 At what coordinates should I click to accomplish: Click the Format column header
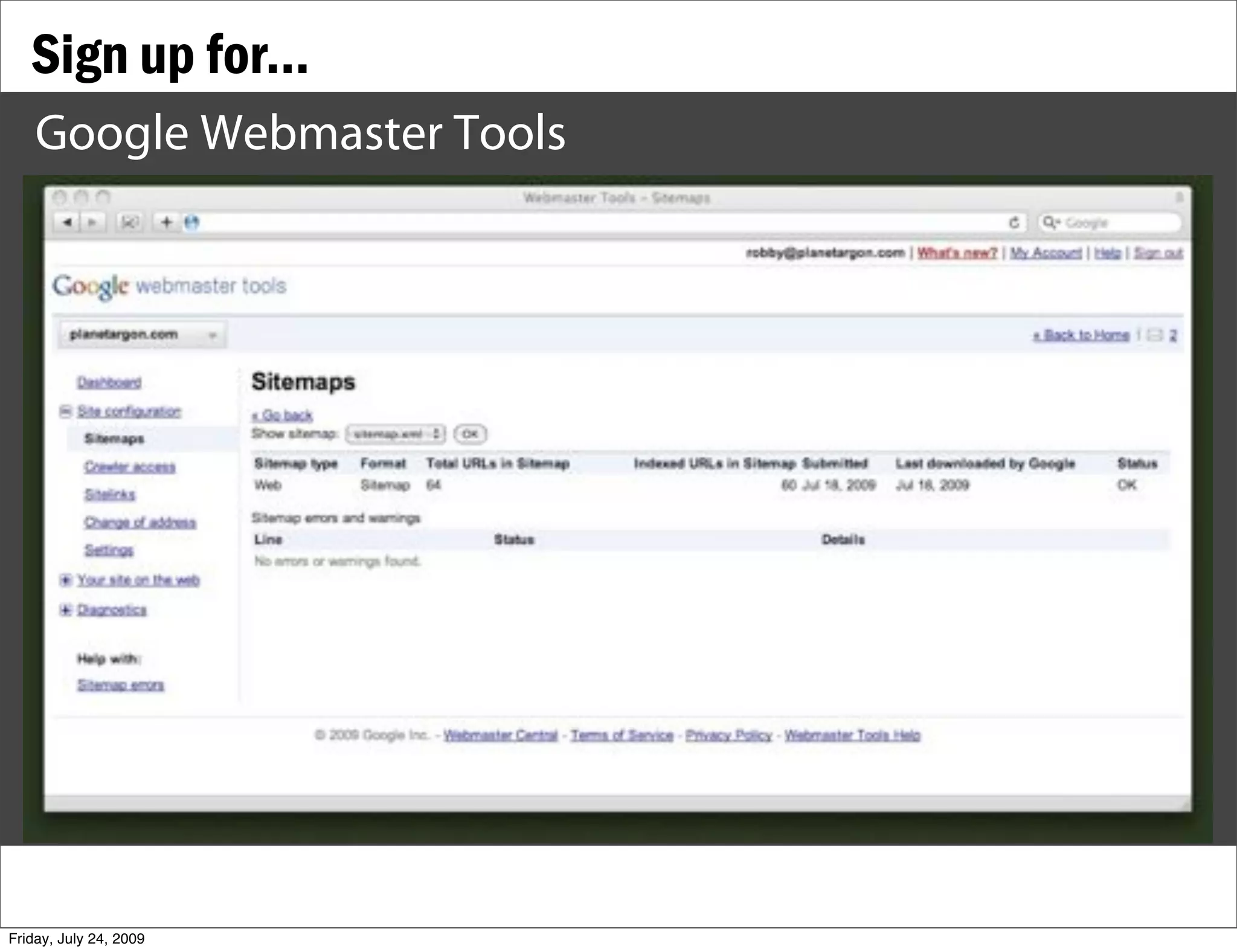(383, 463)
